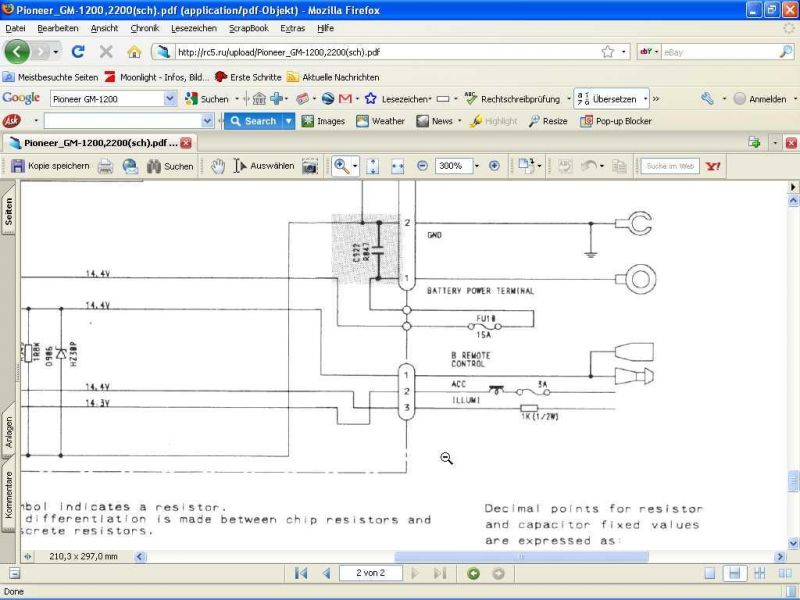Reload the page with the refresh icon
This screenshot has height=600, width=800.
[78, 52]
